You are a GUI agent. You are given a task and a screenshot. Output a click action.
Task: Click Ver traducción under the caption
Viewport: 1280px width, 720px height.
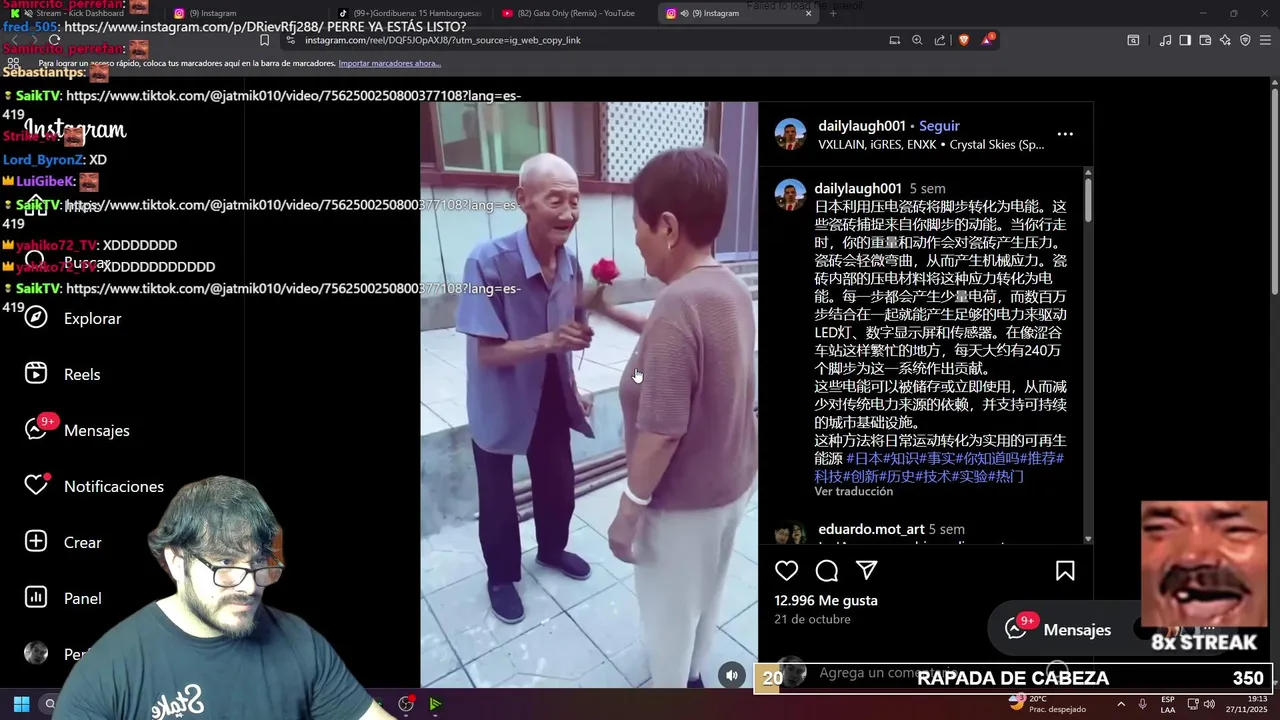coord(854,492)
